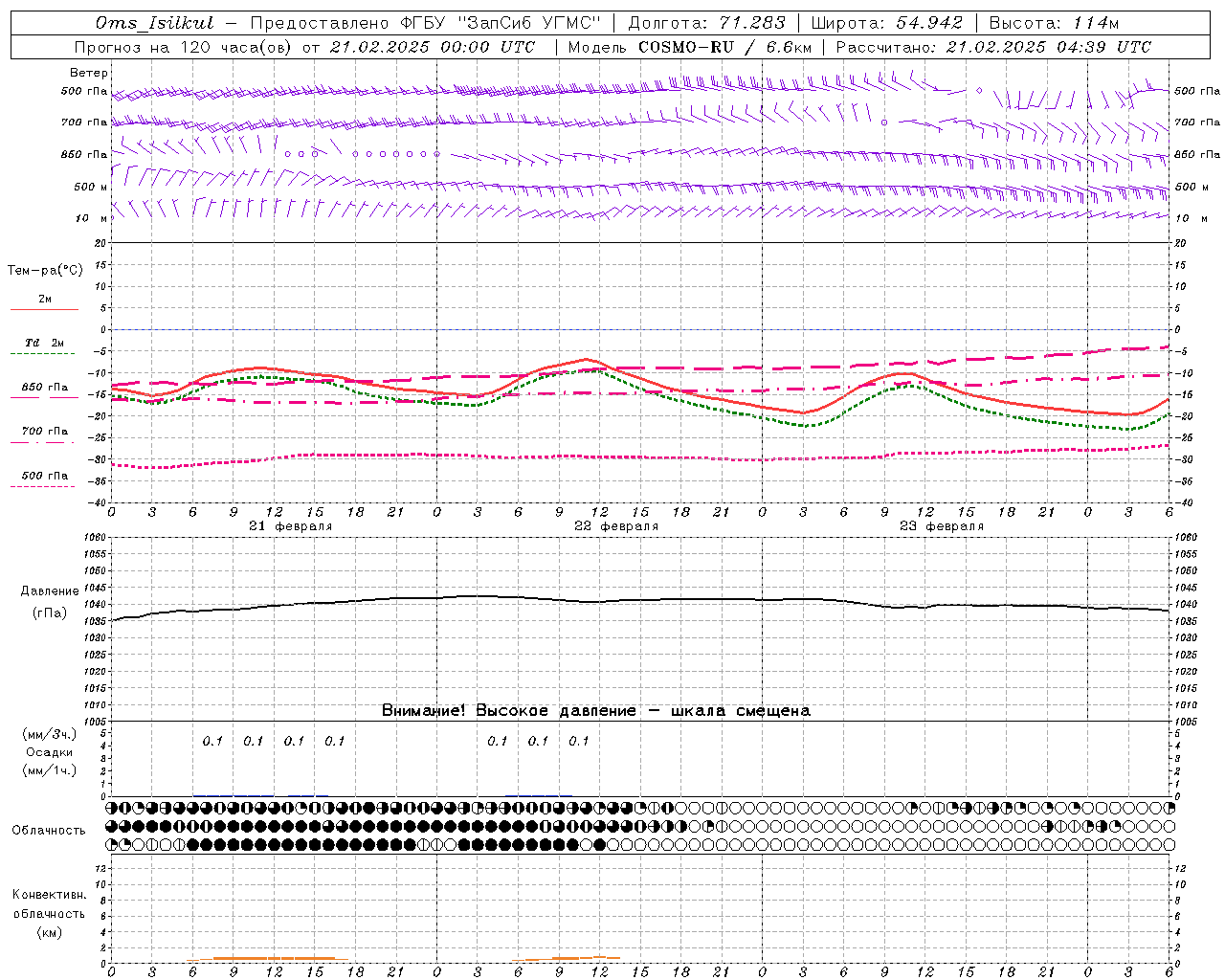Click the (км) unit label under convective cloudiness
This screenshot has width=1225, height=980.
pyautogui.click(x=50, y=932)
